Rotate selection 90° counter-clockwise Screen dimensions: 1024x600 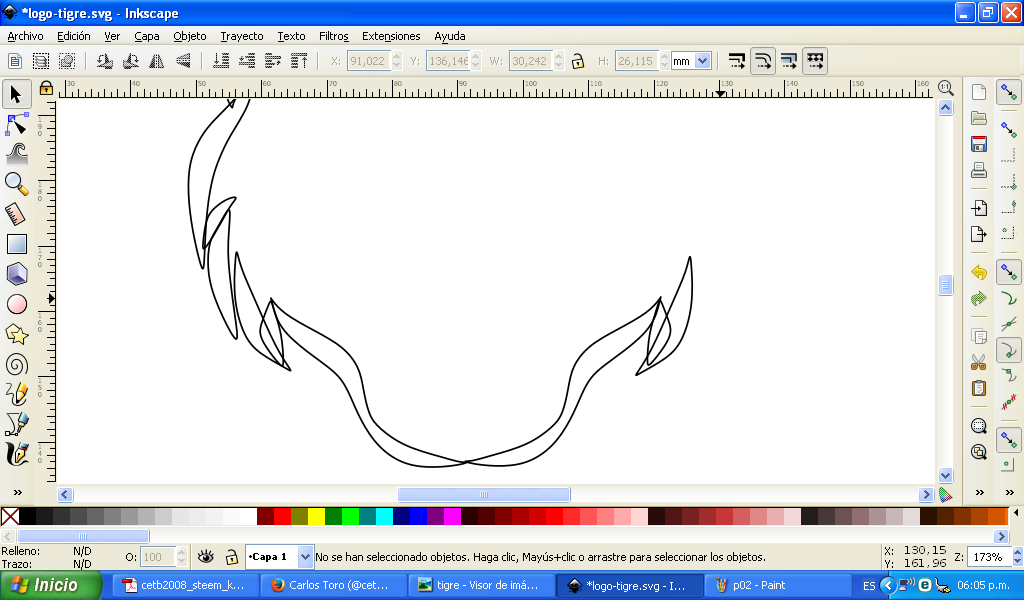click(104, 61)
